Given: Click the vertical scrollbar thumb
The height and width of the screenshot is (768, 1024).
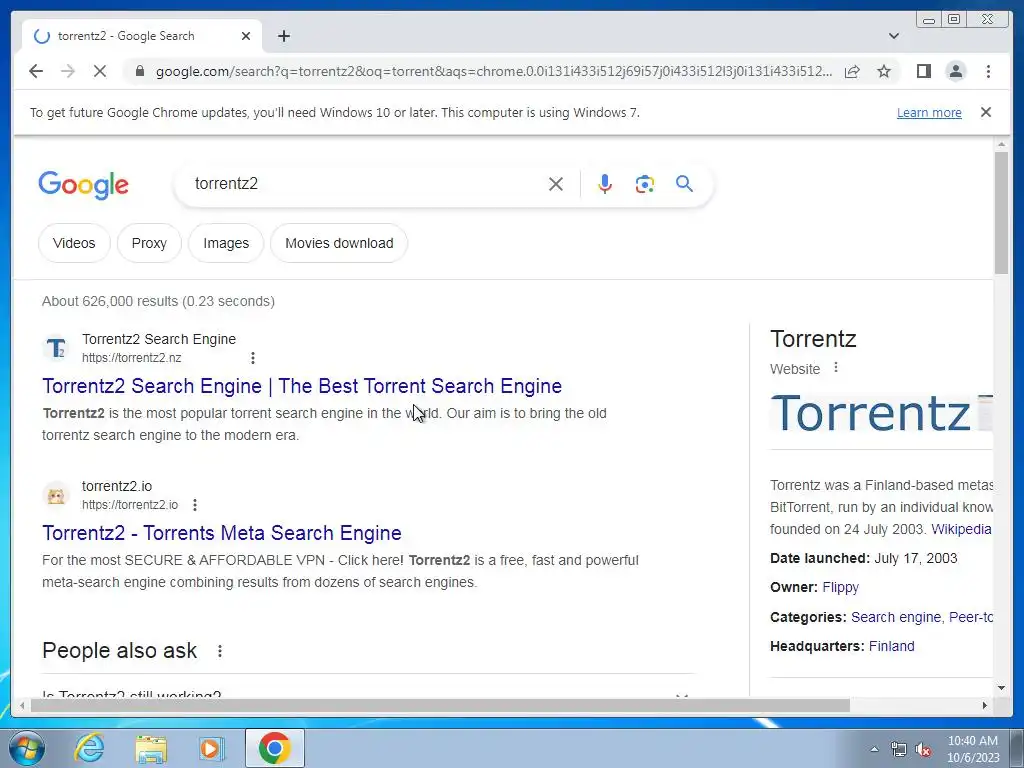Looking at the screenshot, I should (1001, 212).
